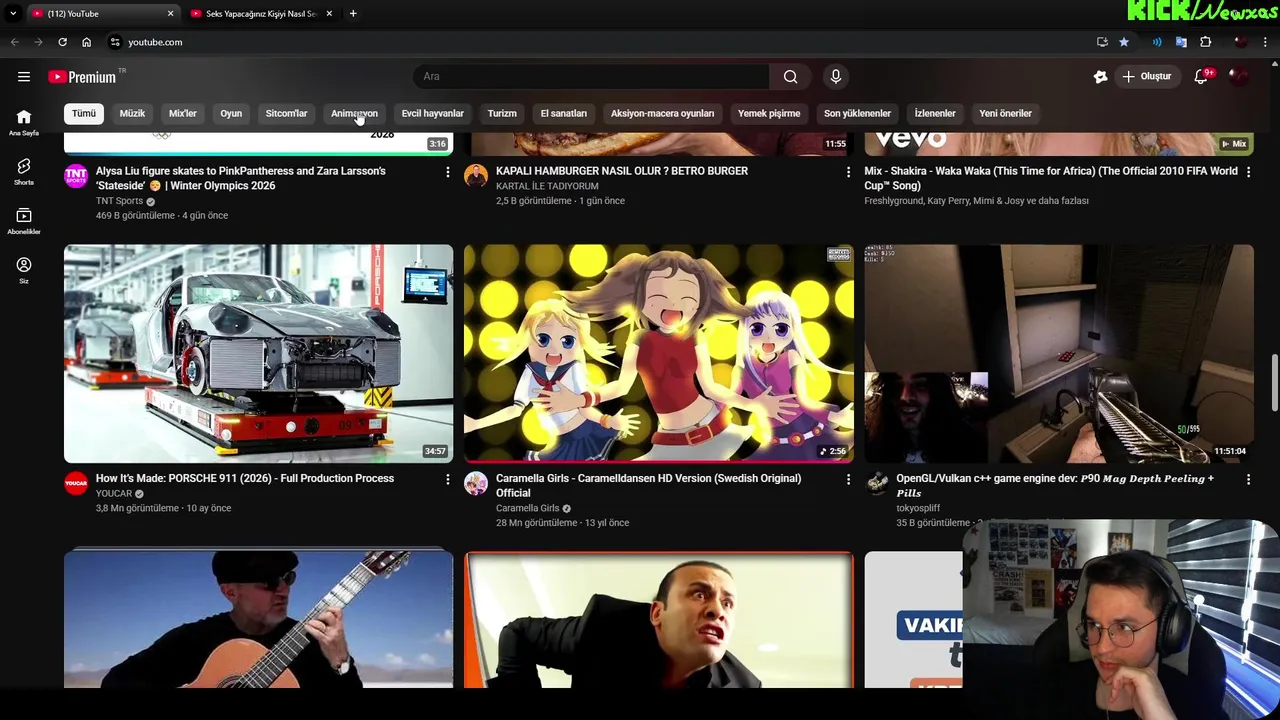Open the Google Translate extension
This screenshot has height=720, width=1280.
click(1181, 42)
